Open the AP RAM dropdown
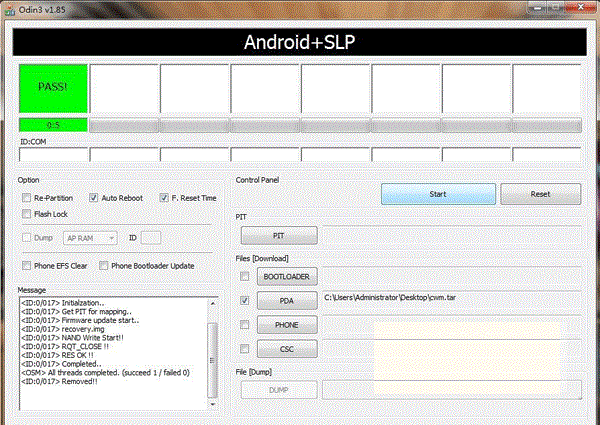This screenshot has height=425, width=600. pos(90,238)
